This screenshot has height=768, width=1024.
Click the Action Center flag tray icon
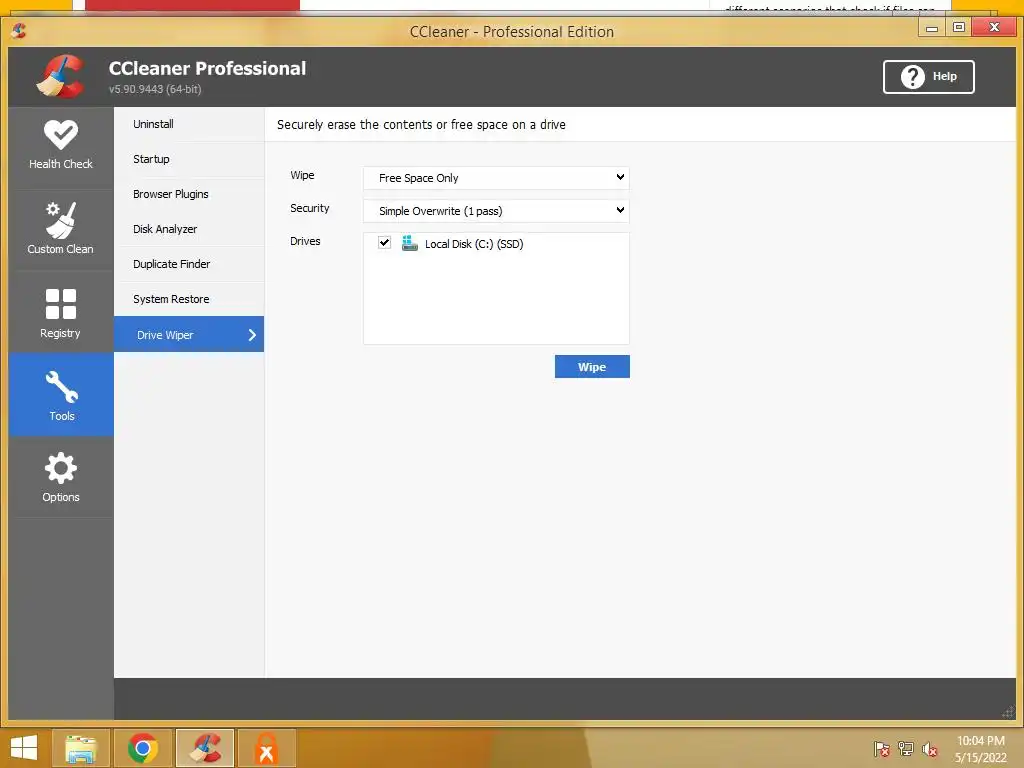[881, 749]
